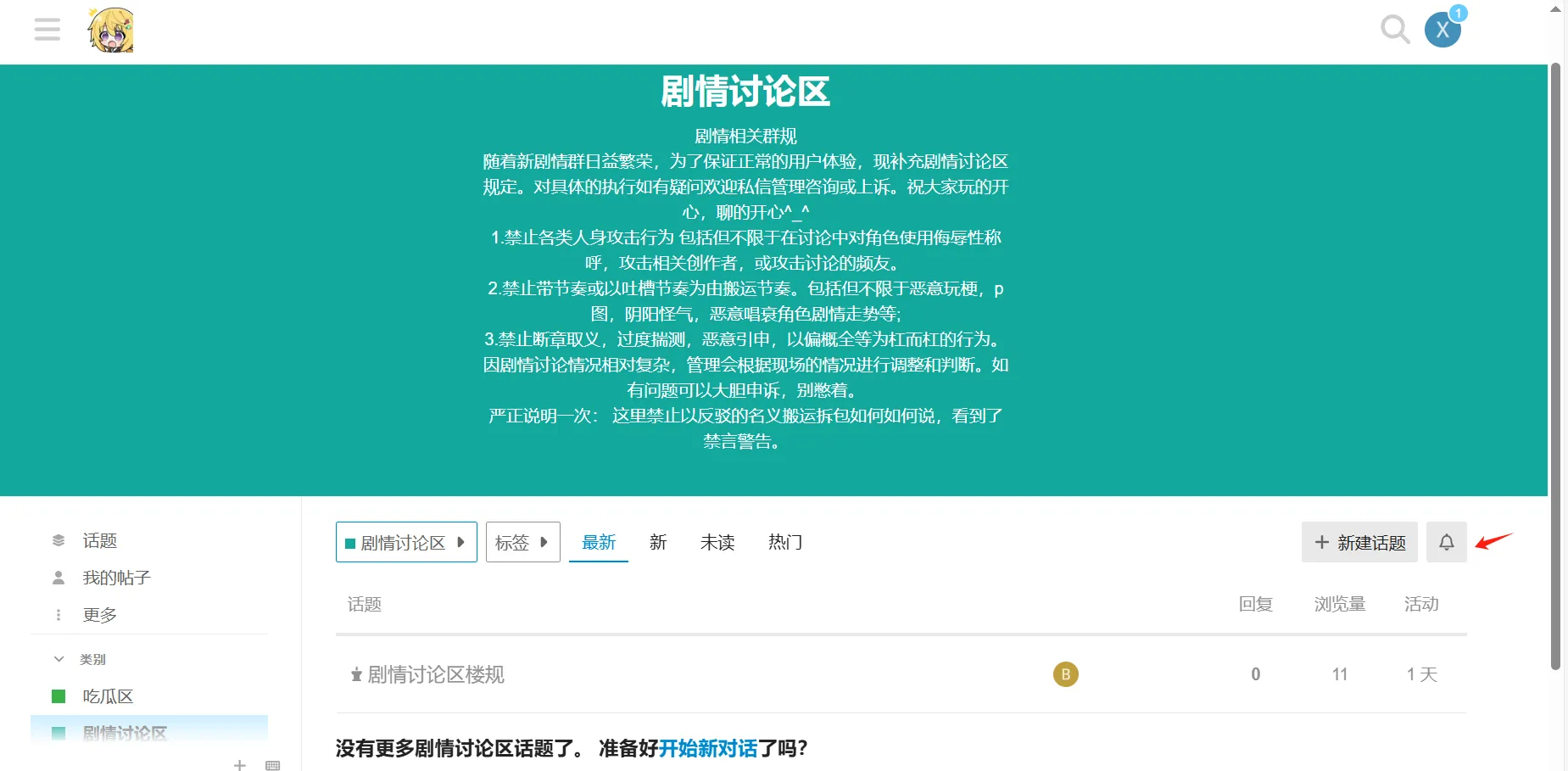This screenshot has height=771, width=1568.
Task: Select the 新 tab
Action: (658, 542)
